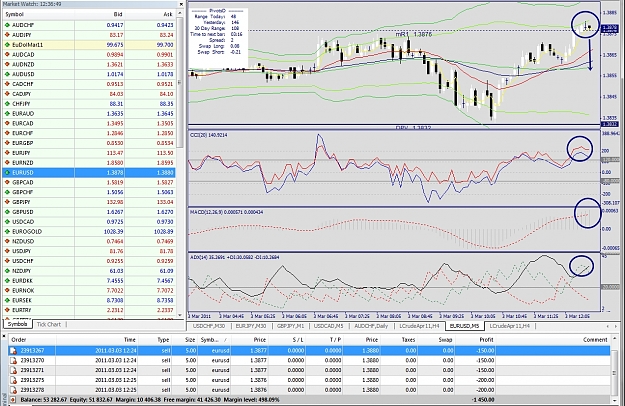Sort orders by the Time column header
625x406 pixels.
[x=97, y=340]
